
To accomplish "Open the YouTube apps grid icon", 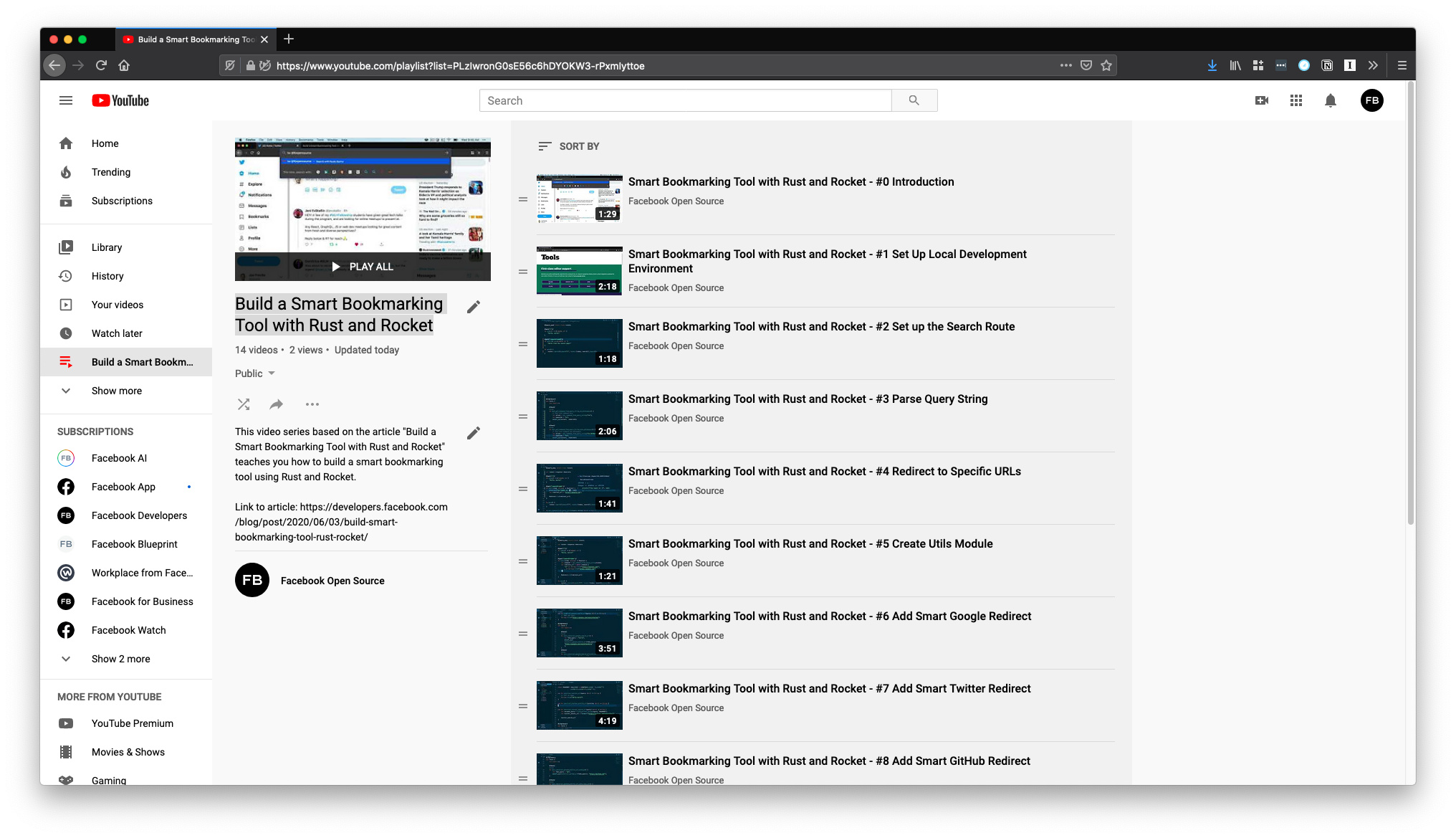I will pos(1296,101).
